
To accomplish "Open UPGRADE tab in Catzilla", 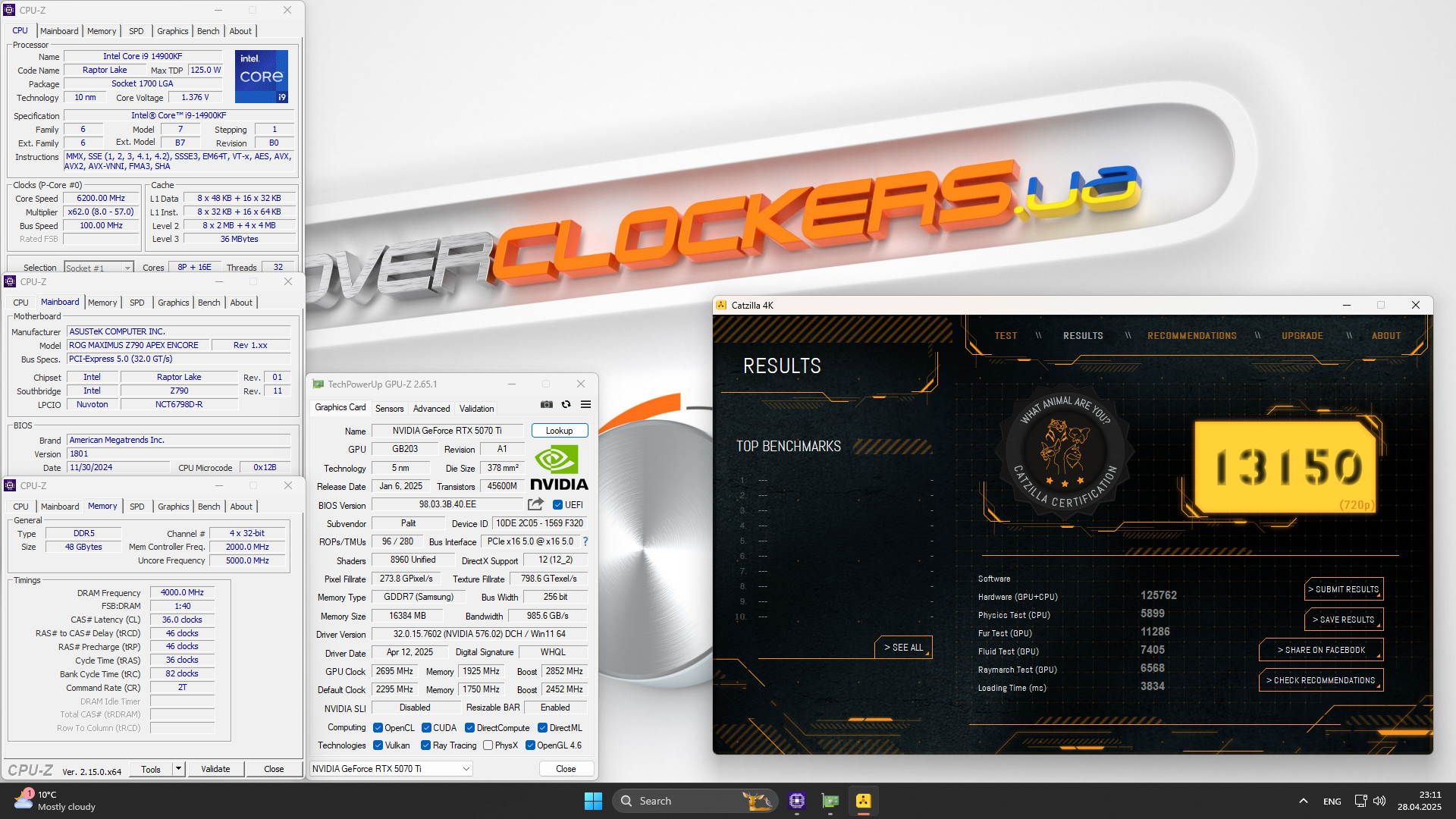I will click(1302, 336).
